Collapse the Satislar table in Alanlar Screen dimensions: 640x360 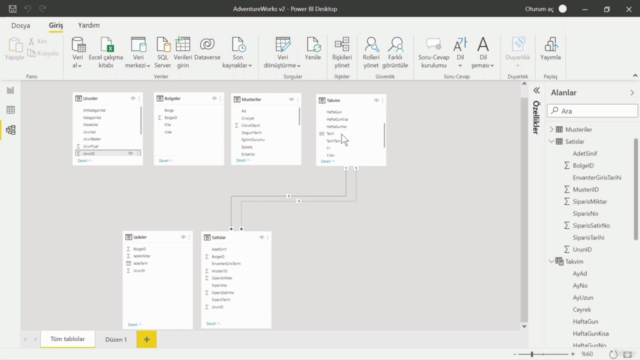point(551,142)
